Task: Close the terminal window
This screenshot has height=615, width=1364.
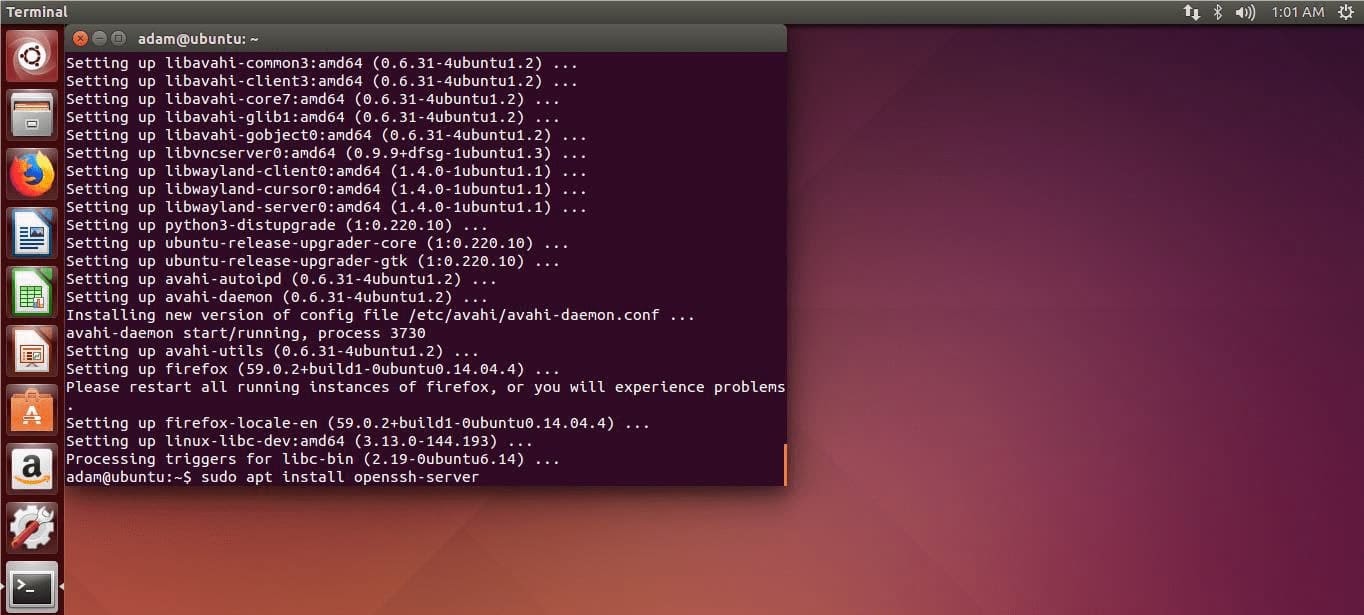Action: click(81, 38)
